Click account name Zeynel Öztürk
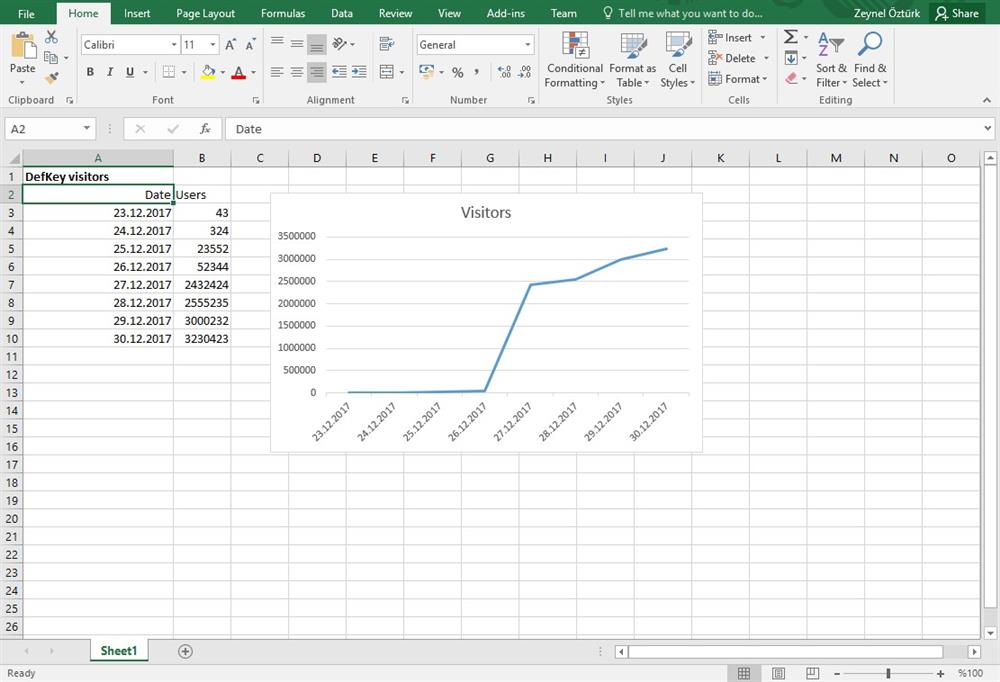Image resolution: width=1000 pixels, height=682 pixels. pos(886,13)
